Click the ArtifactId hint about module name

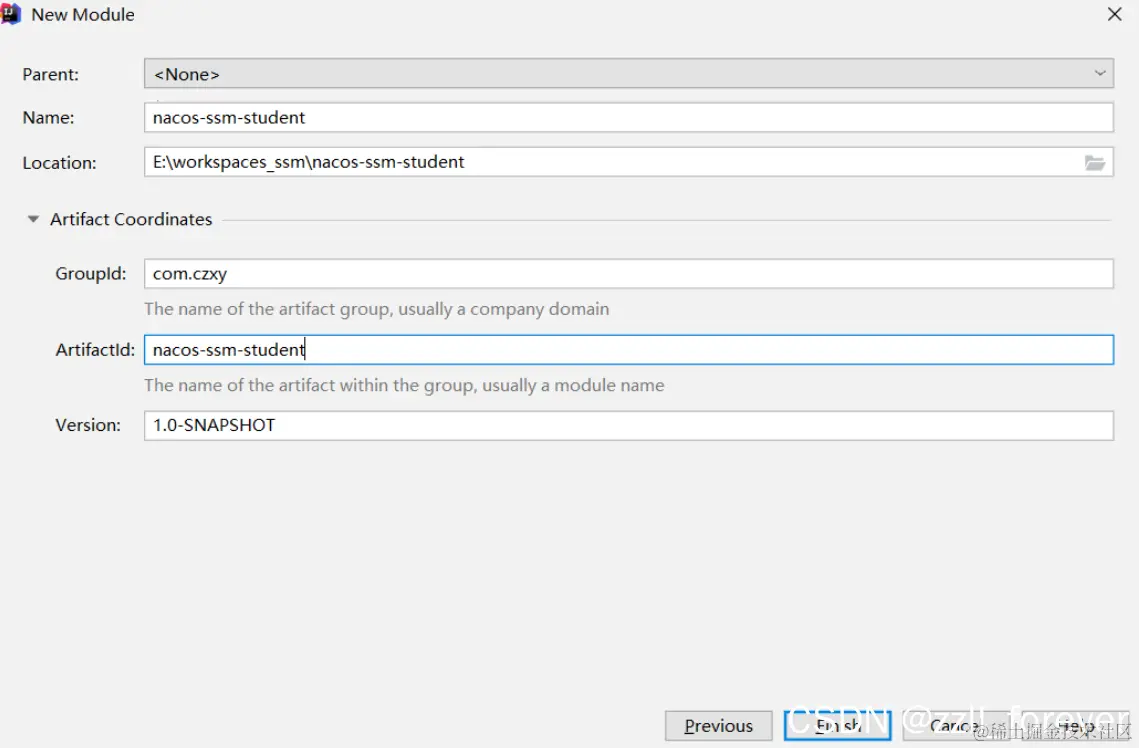tap(404, 385)
